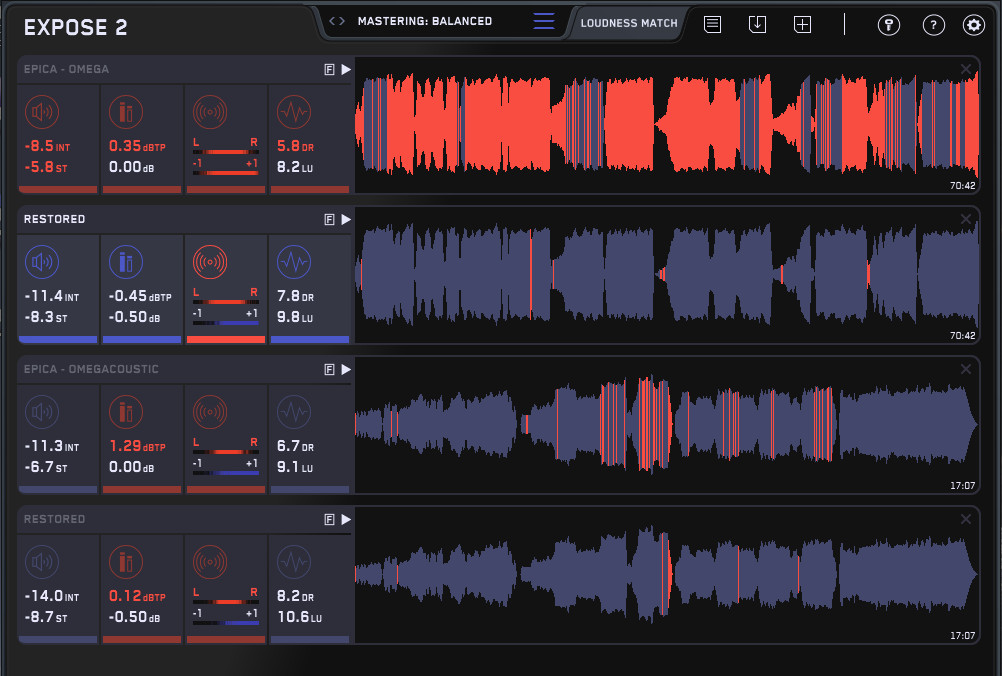Click the 70:42 duration on EPICA - OMEGA waveform

pos(962,186)
